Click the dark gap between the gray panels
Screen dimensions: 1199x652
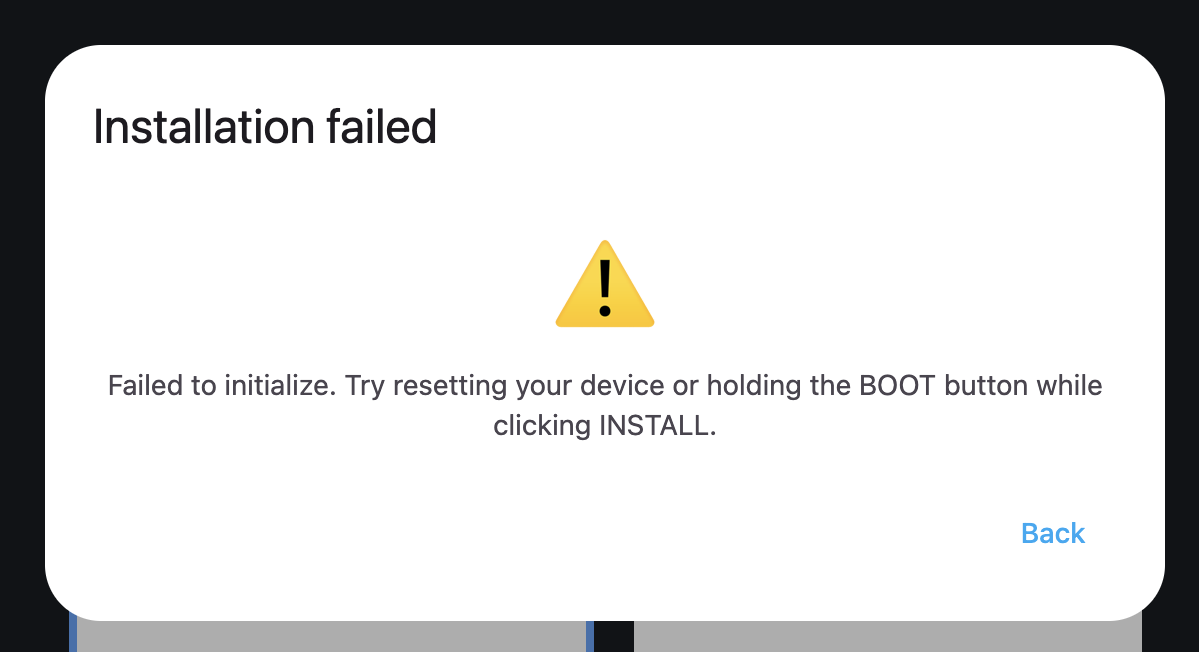pyautogui.click(x=614, y=636)
